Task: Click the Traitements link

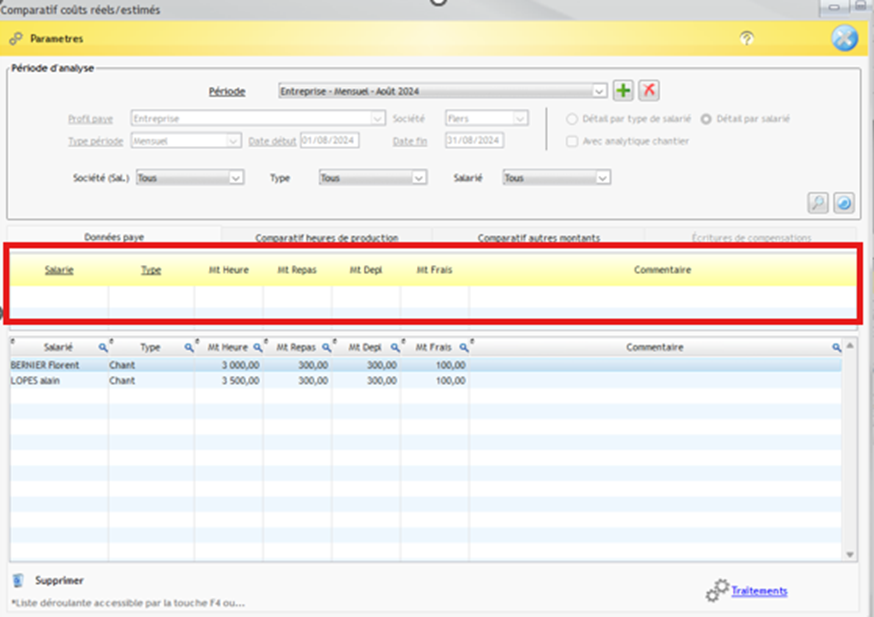Action: coord(759,591)
